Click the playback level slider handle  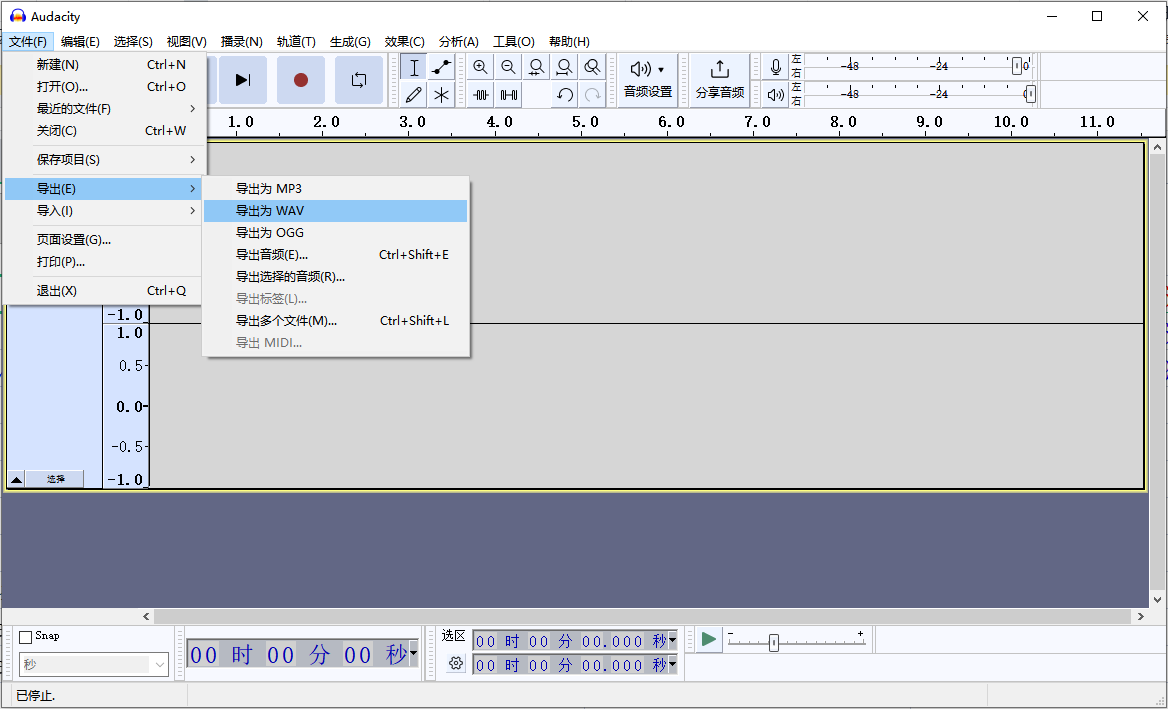pyautogui.click(x=1029, y=94)
